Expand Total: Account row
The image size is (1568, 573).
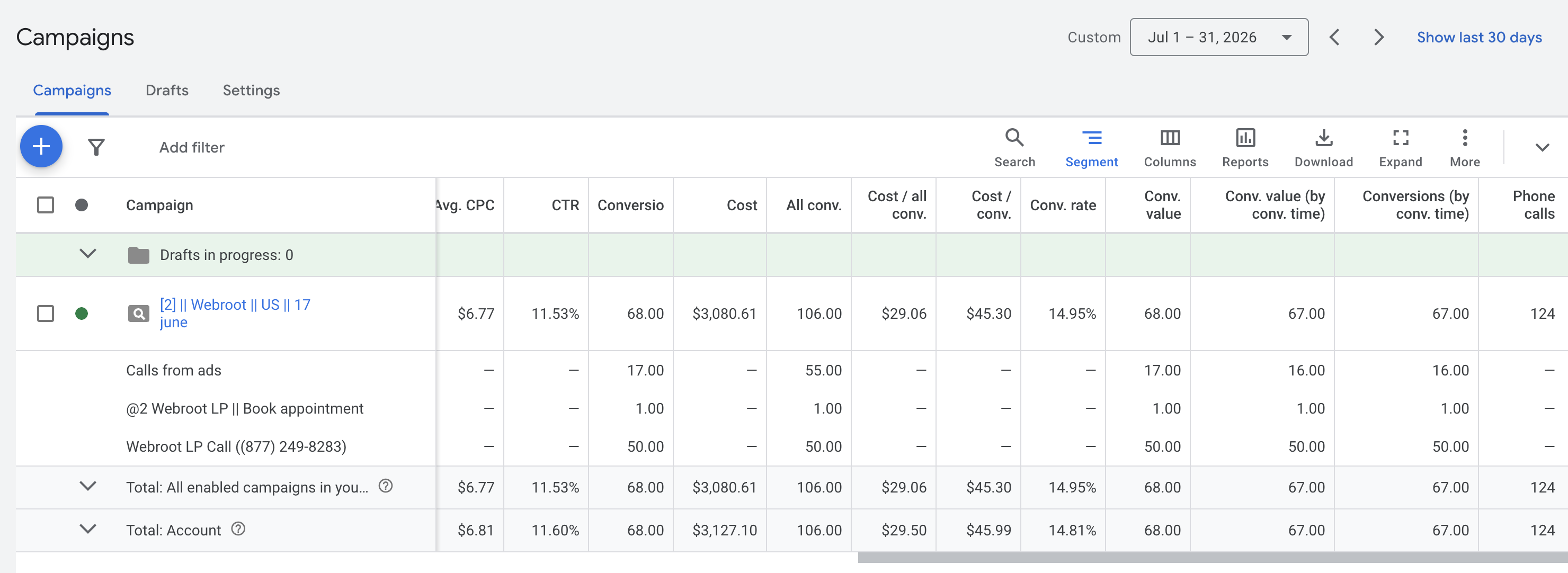(x=88, y=529)
